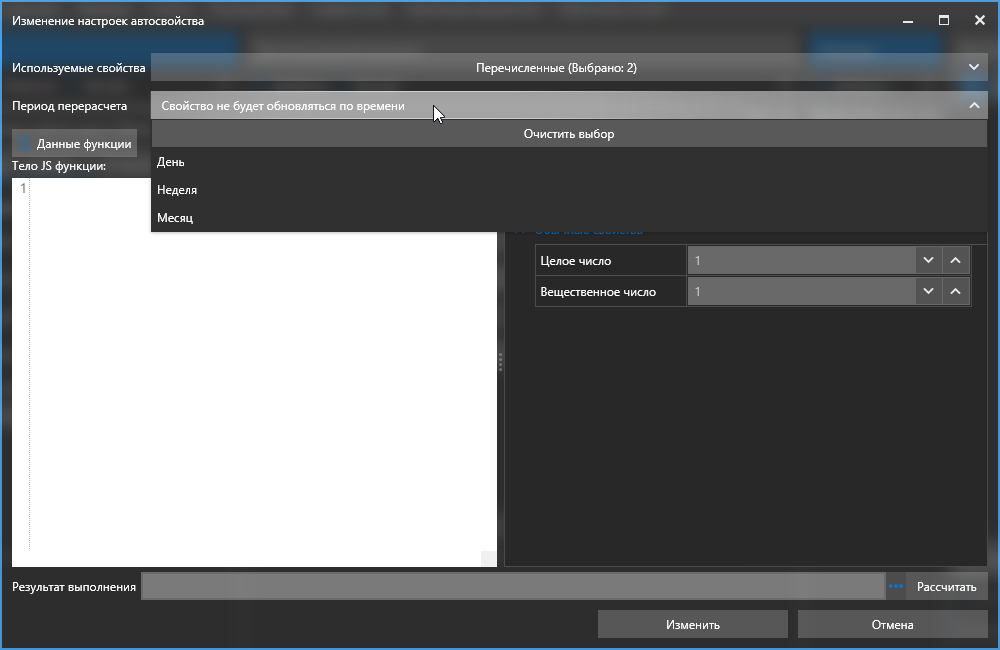Maximize the Изменение настроек автосвойства window

[x=943, y=21]
